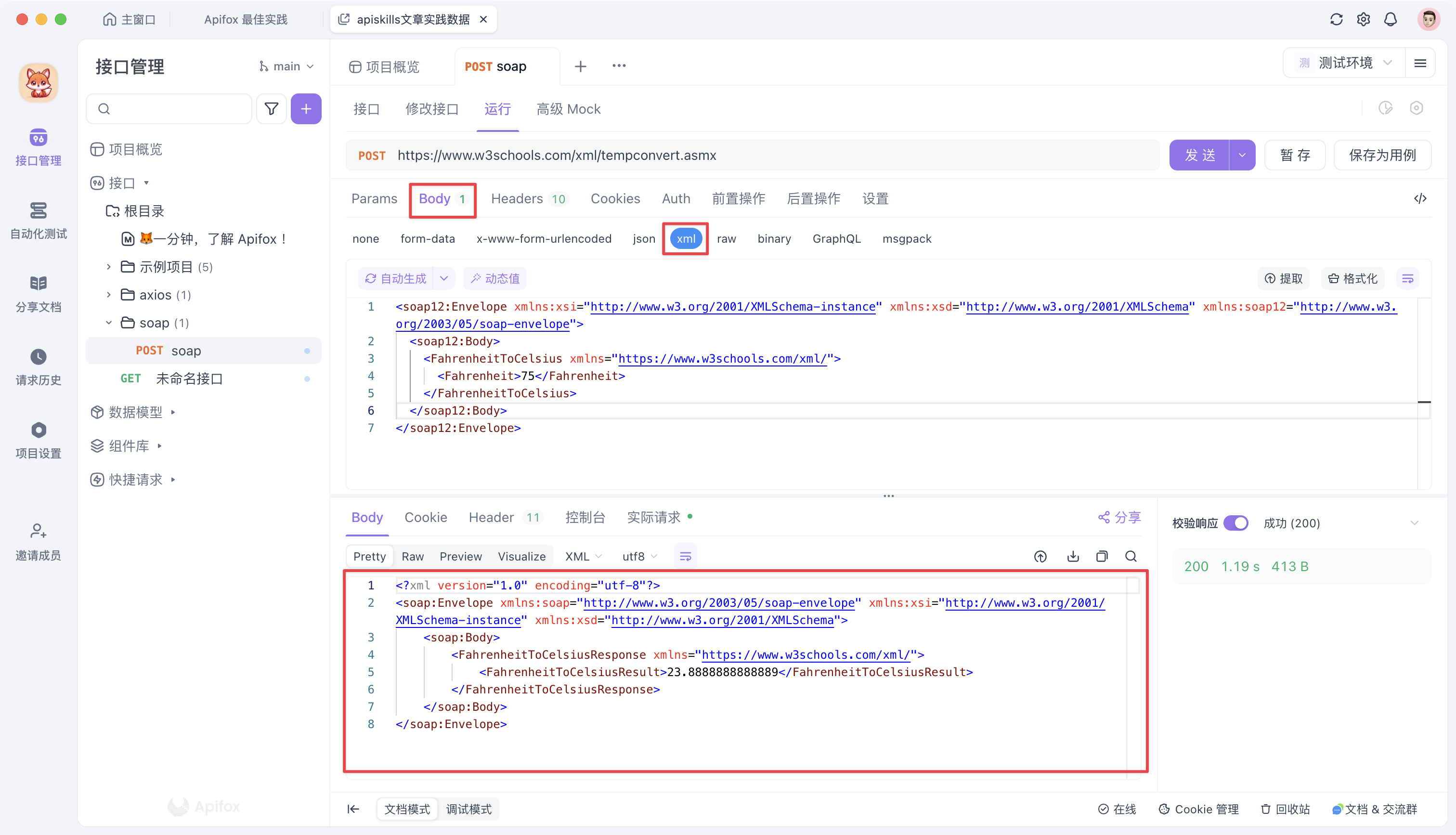Click the 提取 button

(x=1284, y=279)
